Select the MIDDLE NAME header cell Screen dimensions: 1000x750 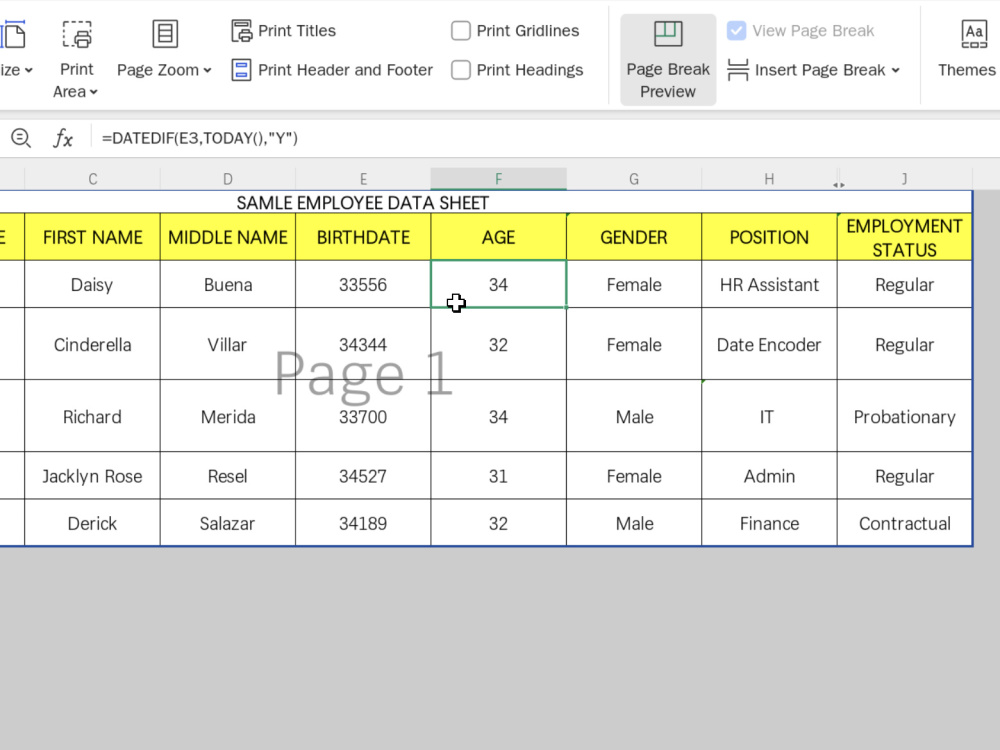228,237
